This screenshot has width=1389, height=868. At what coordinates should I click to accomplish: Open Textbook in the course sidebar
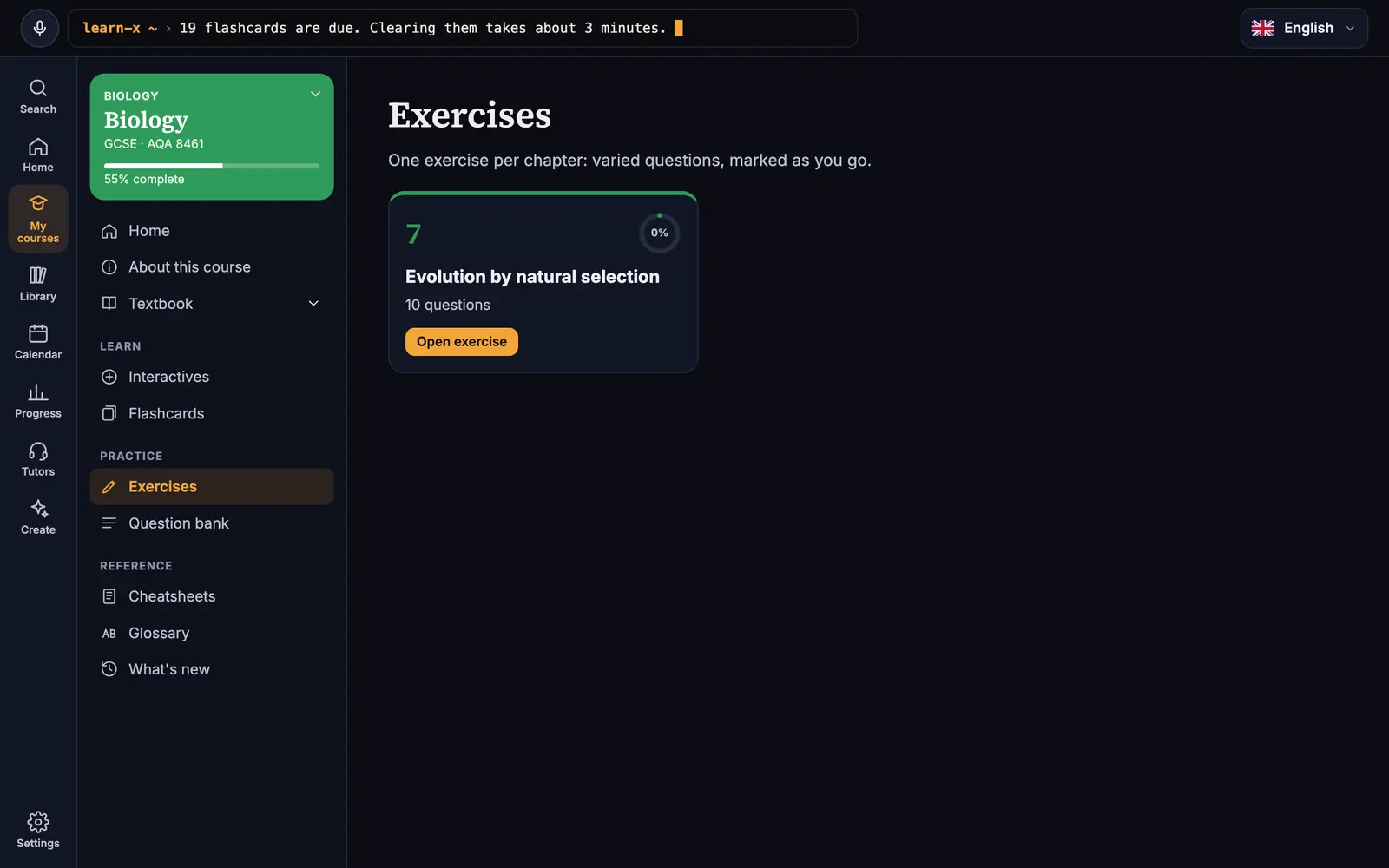tap(212, 304)
